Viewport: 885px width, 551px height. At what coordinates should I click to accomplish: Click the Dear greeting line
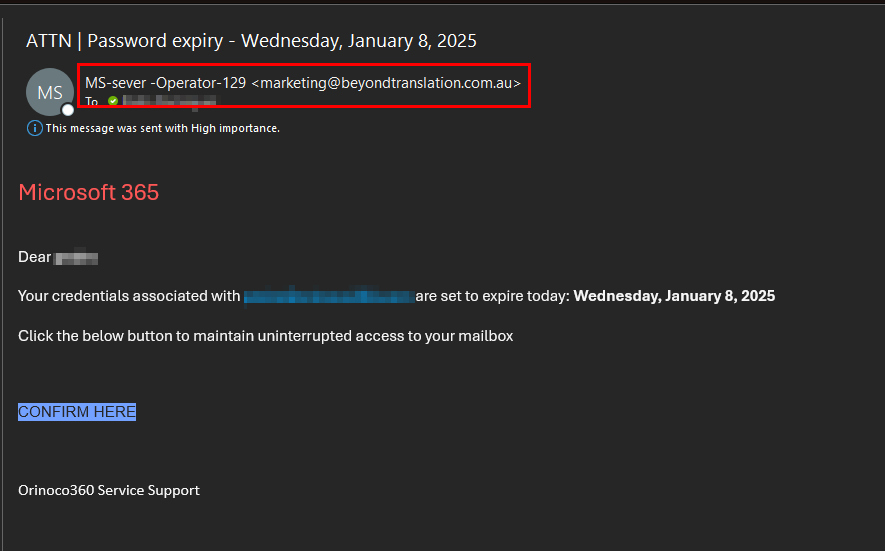(x=58, y=257)
